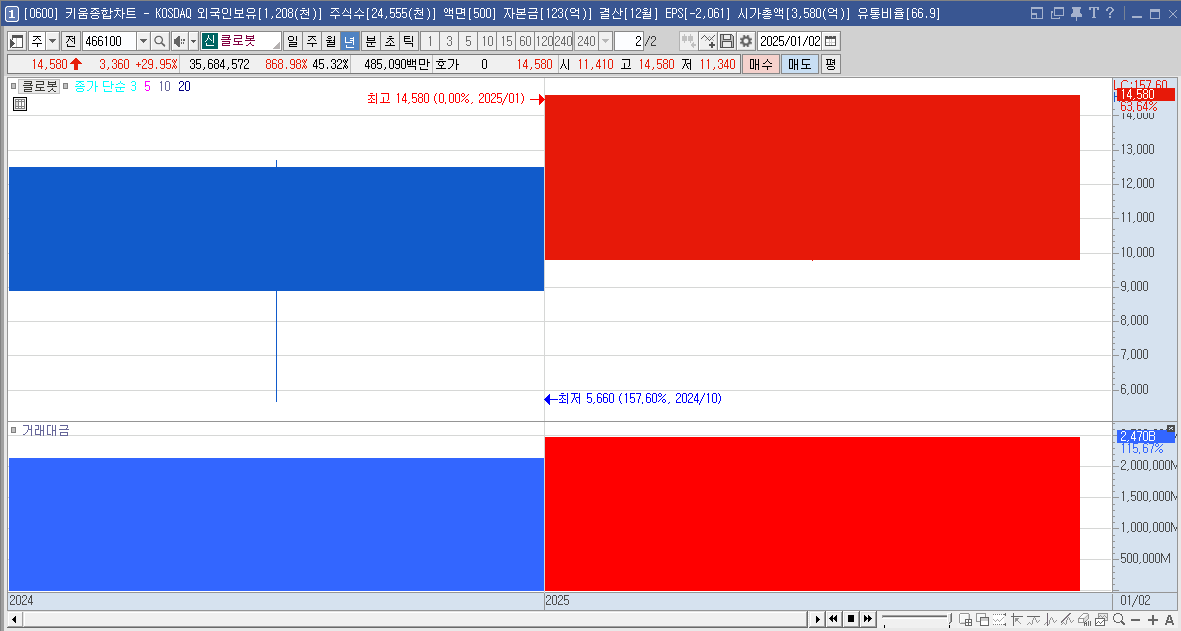Click the pin window icon in title bar
This screenshot has height=631, width=1181.
click(1076, 13)
